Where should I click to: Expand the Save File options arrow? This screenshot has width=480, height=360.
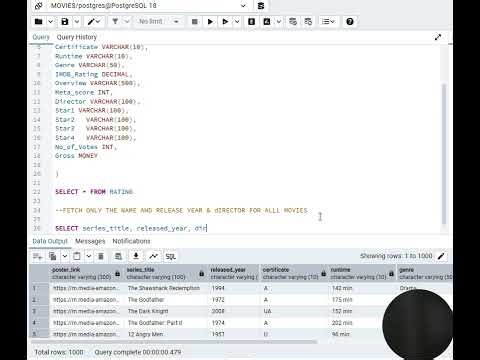click(x=77, y=22)
